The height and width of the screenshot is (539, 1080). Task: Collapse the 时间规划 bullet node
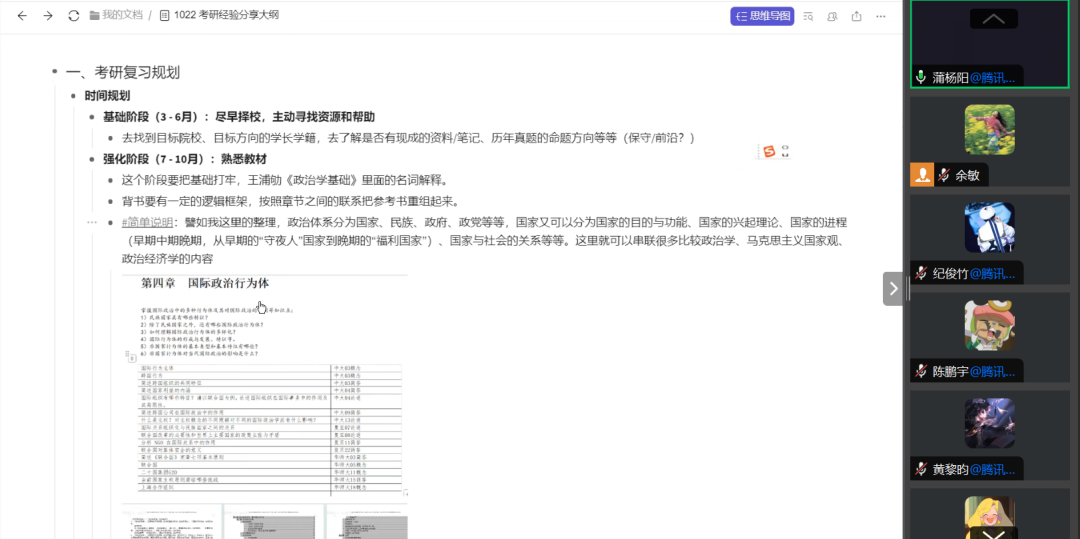point(74,96)
